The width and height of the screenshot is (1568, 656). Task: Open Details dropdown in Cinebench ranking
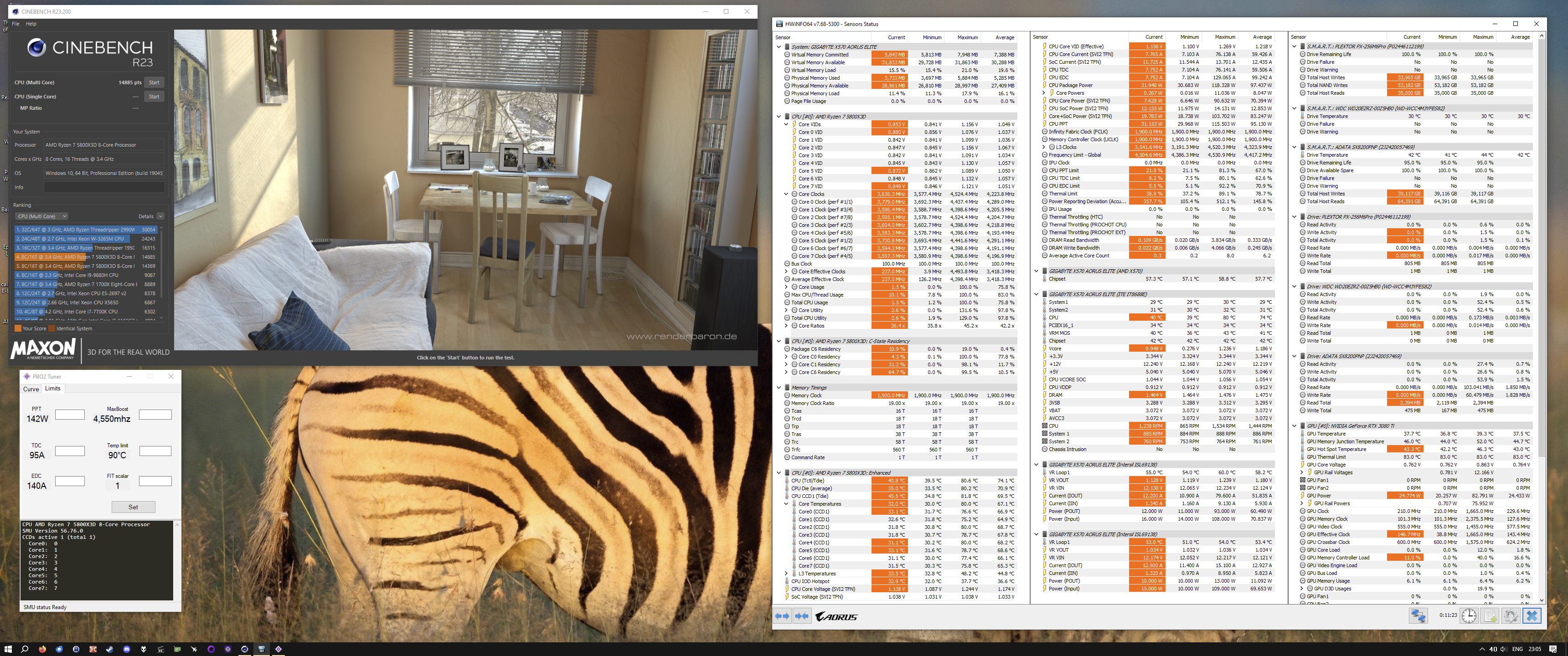click(x=160, y=216)
